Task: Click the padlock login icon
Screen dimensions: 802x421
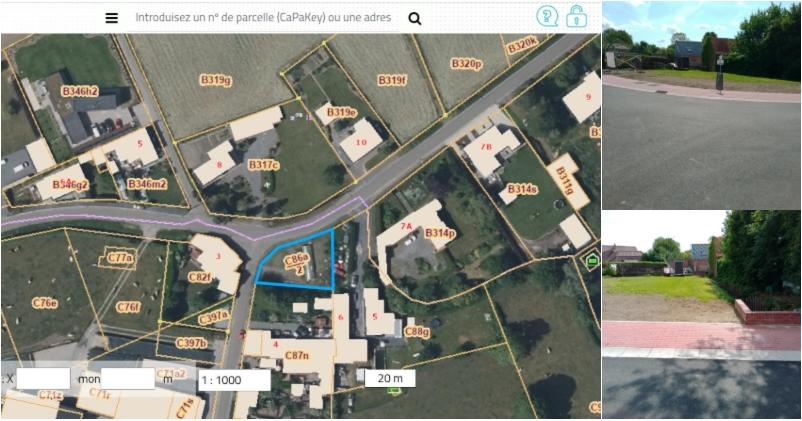Action: click(576, 16)
